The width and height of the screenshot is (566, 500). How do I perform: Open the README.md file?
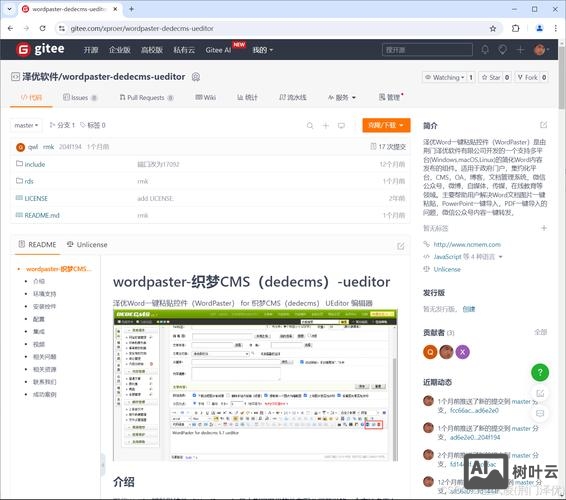(x=42, y=216)
